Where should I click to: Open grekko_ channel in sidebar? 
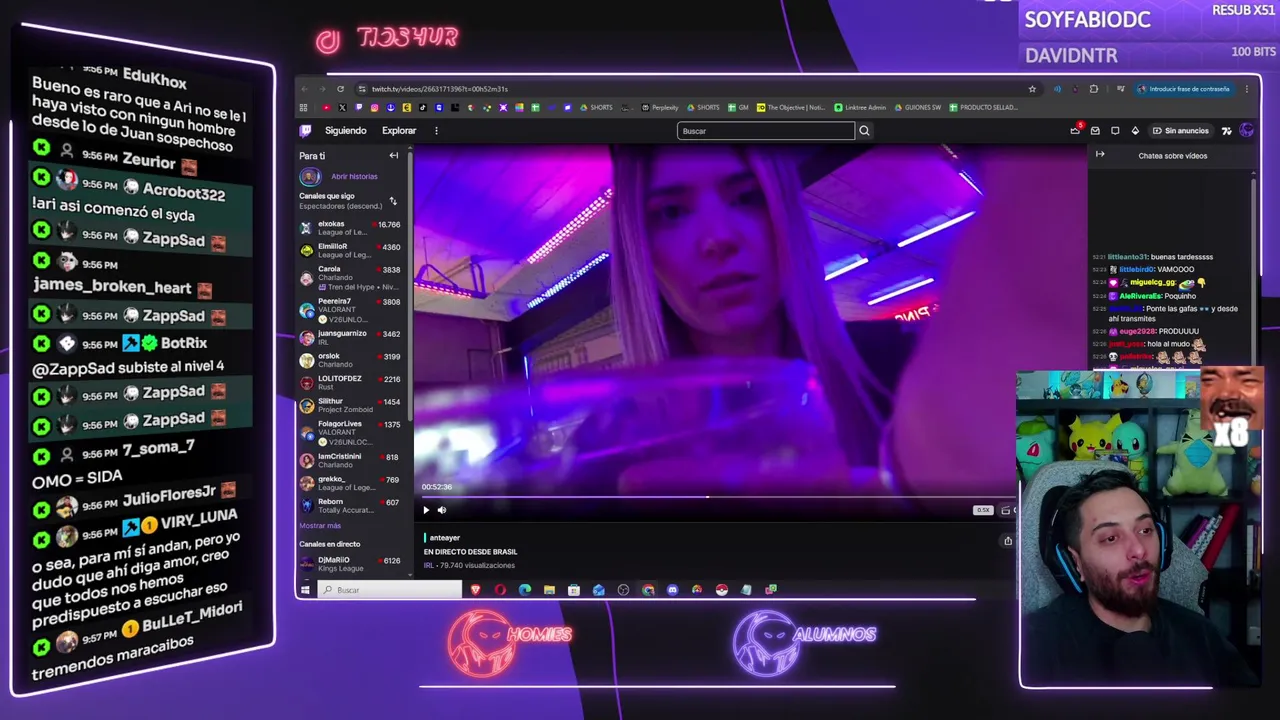tap(350, 483)
